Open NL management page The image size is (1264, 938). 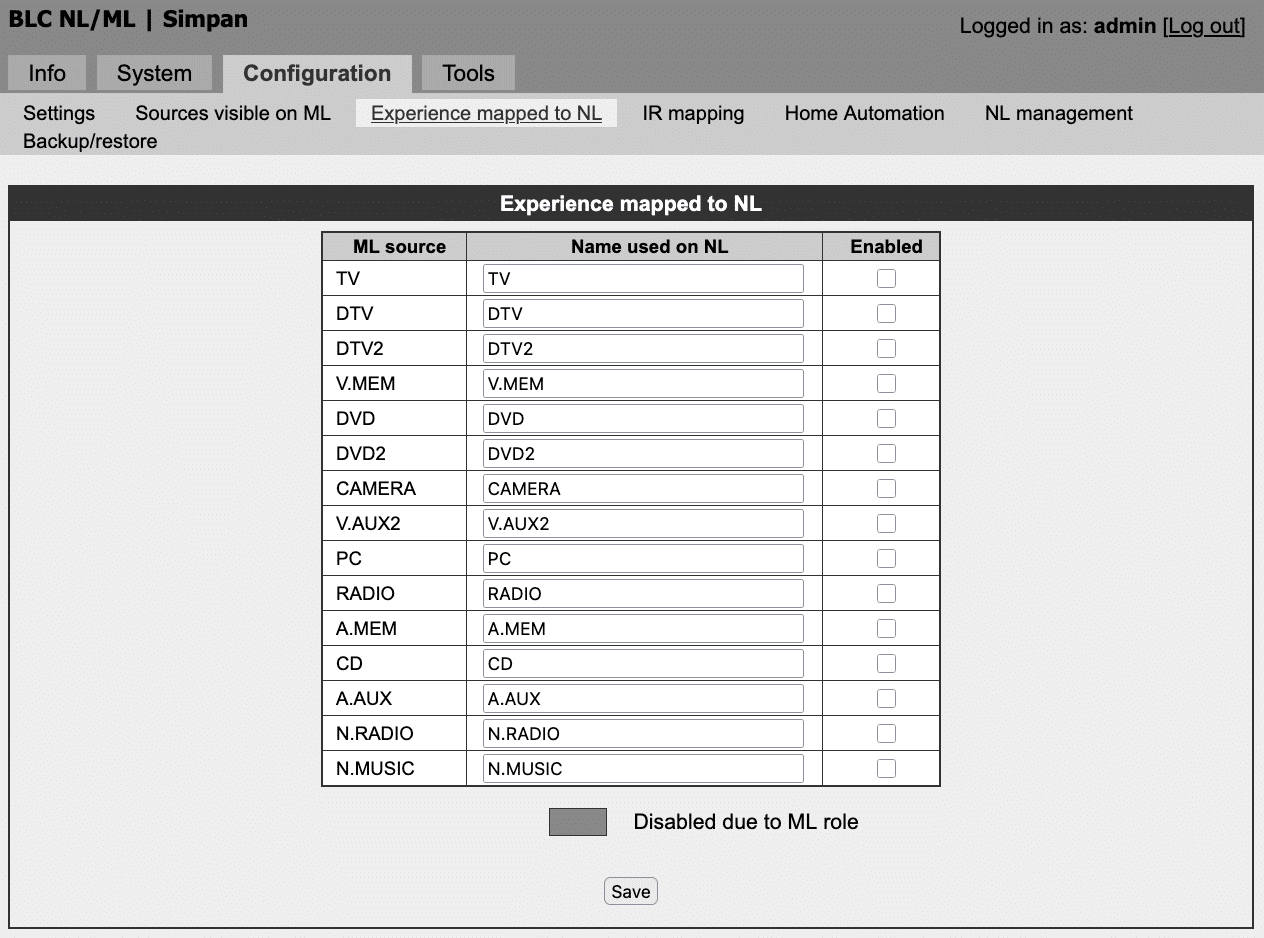pos(1058,113)
